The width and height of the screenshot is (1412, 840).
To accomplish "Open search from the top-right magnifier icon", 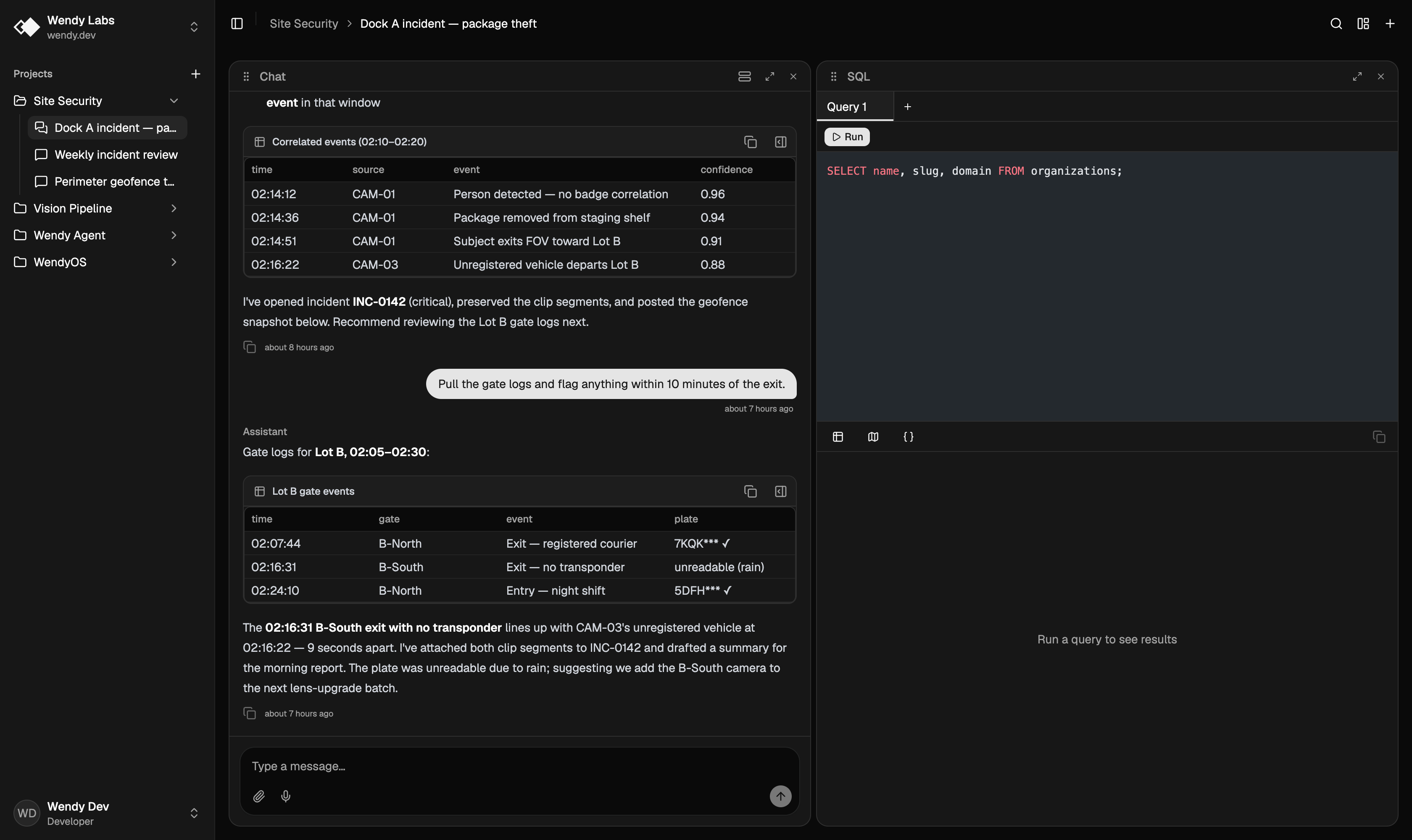I will [x=1336, y=23].
